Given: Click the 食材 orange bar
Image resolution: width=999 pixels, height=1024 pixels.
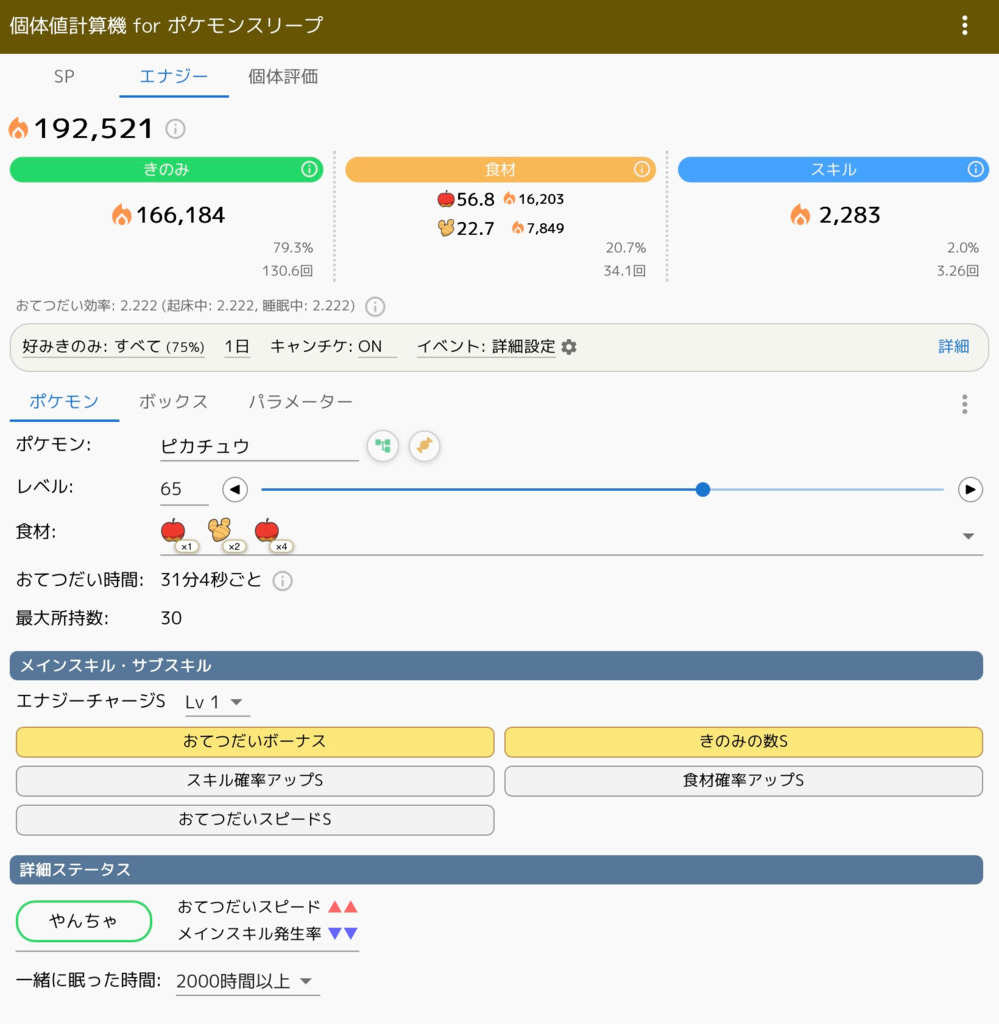Looking at the screenshot, I should click(x=500, y=170).
